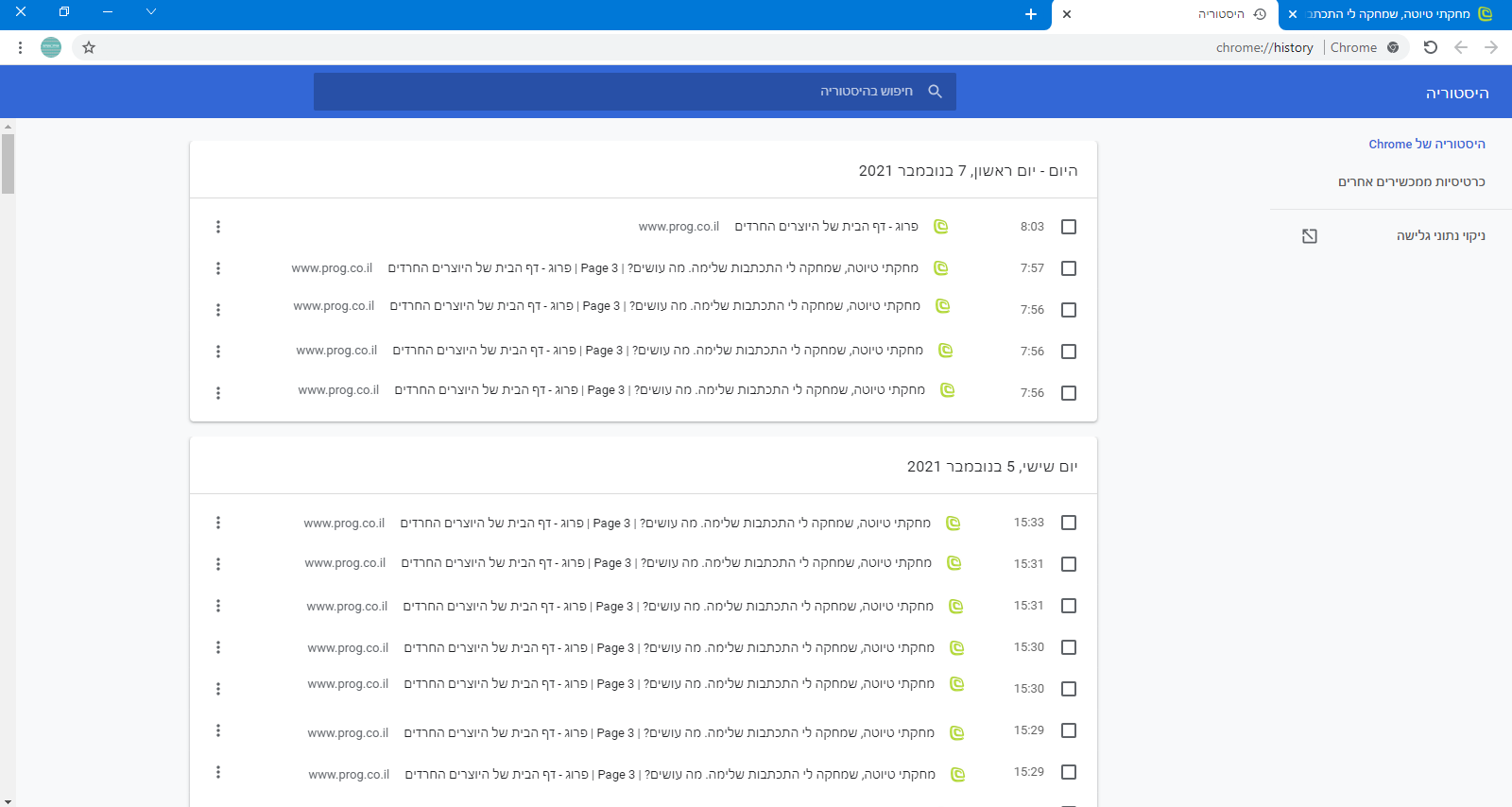Switch to the מחקתי טיוטה tab
This screenshot has width=1512, height=807.
coord(1396,15)
